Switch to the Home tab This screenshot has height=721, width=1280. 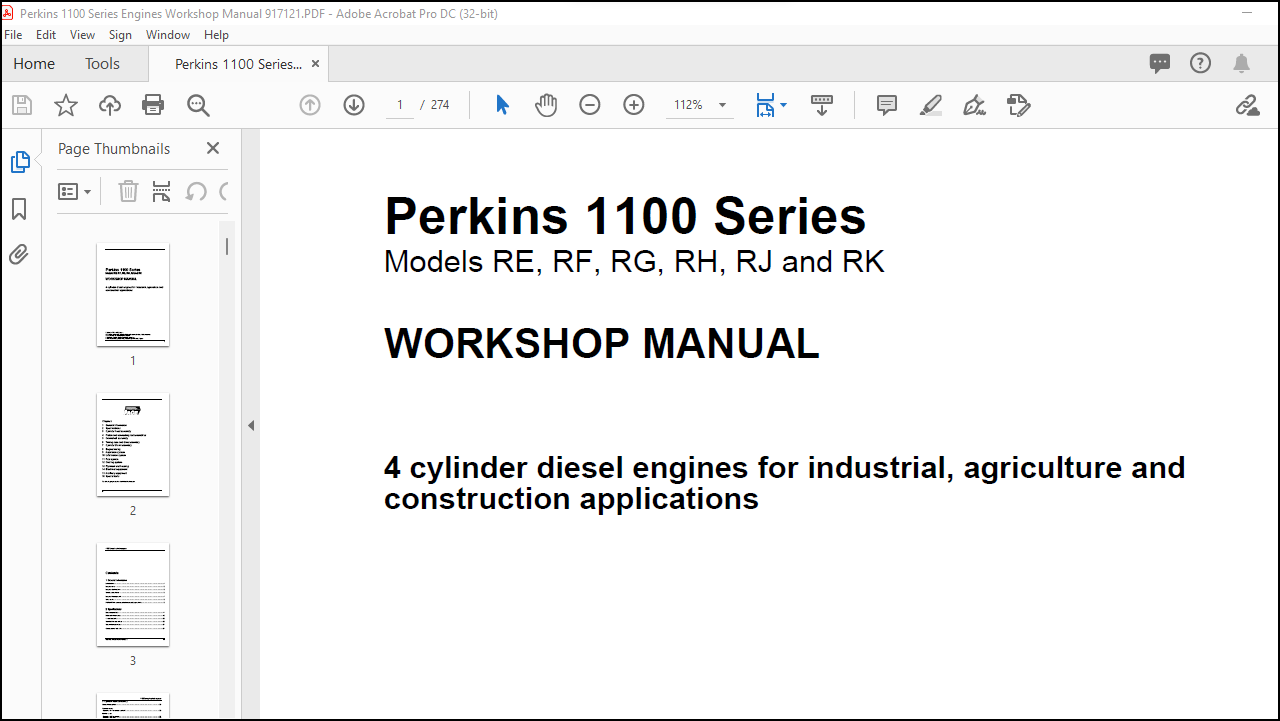[x=34, y=63]
